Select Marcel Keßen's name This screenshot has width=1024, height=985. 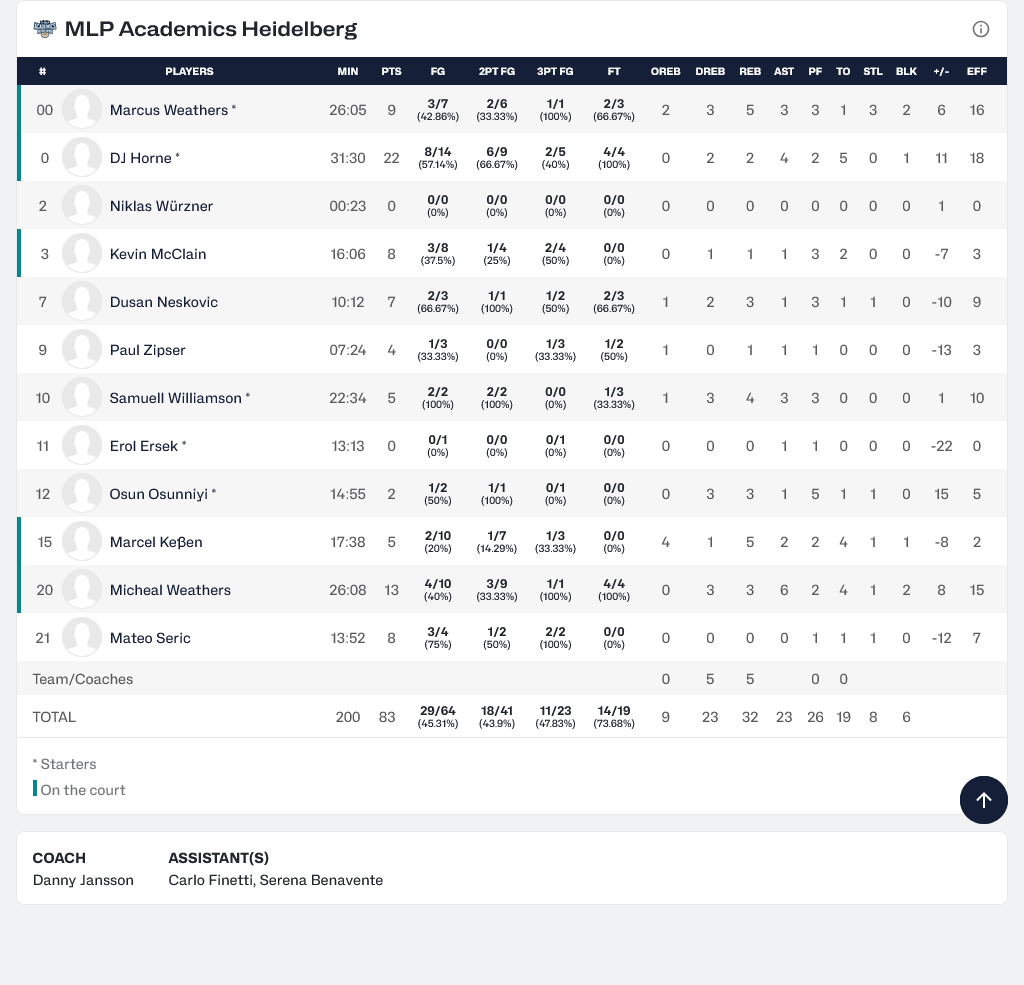pyautogui.click(x=156, y=542)
